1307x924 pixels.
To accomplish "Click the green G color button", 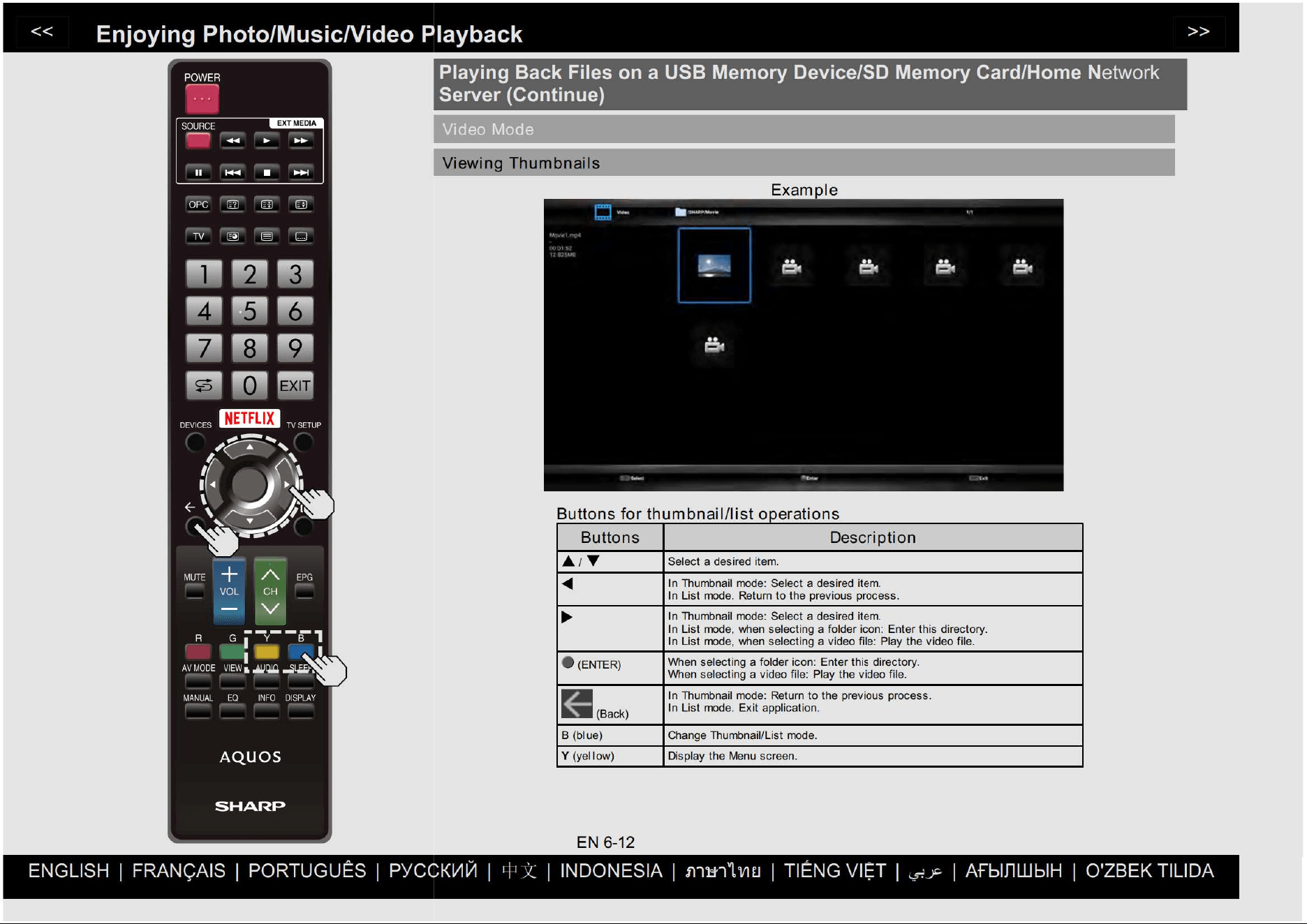I will coord(232,652).
